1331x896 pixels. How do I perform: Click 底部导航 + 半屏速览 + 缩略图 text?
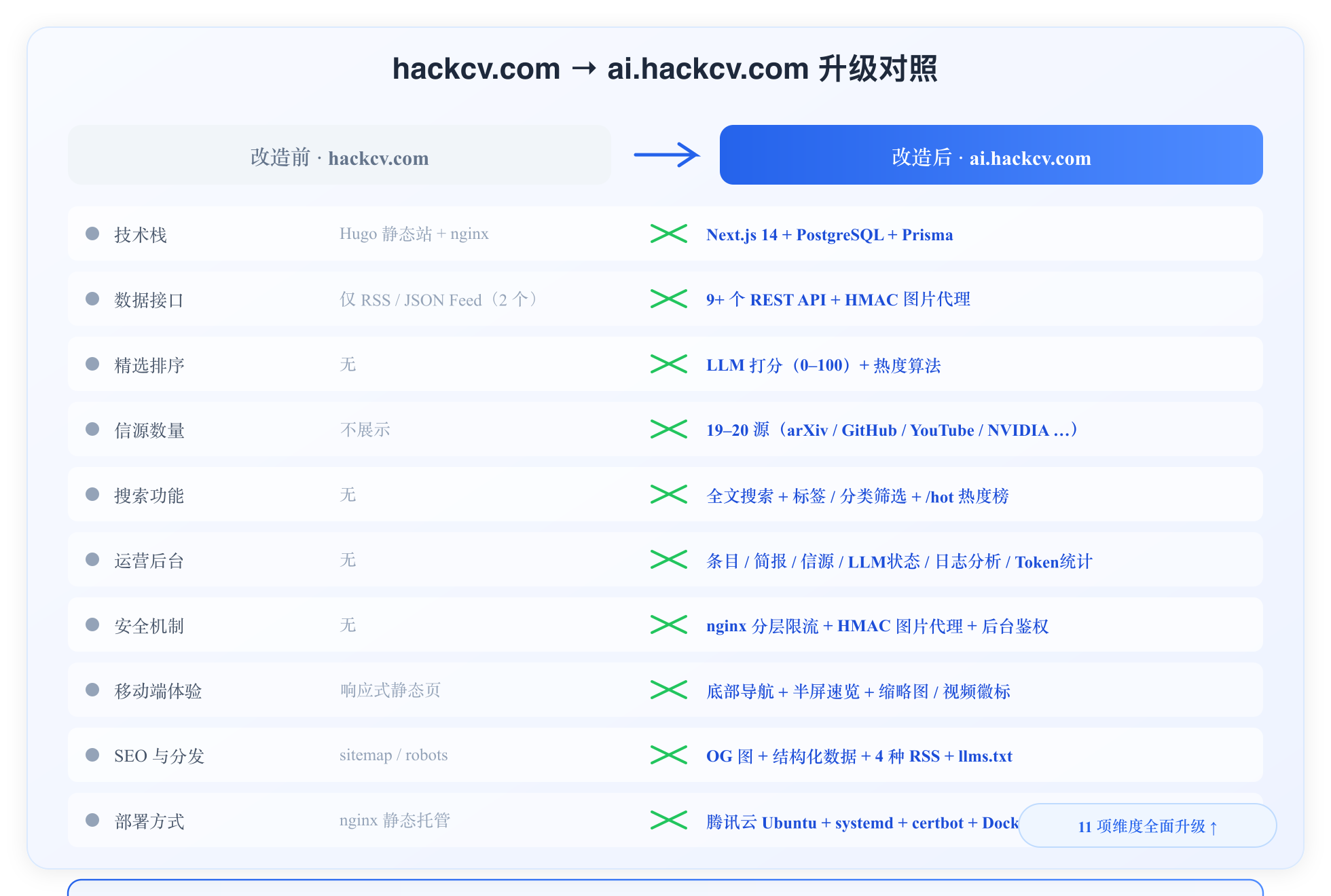[858, 691]
